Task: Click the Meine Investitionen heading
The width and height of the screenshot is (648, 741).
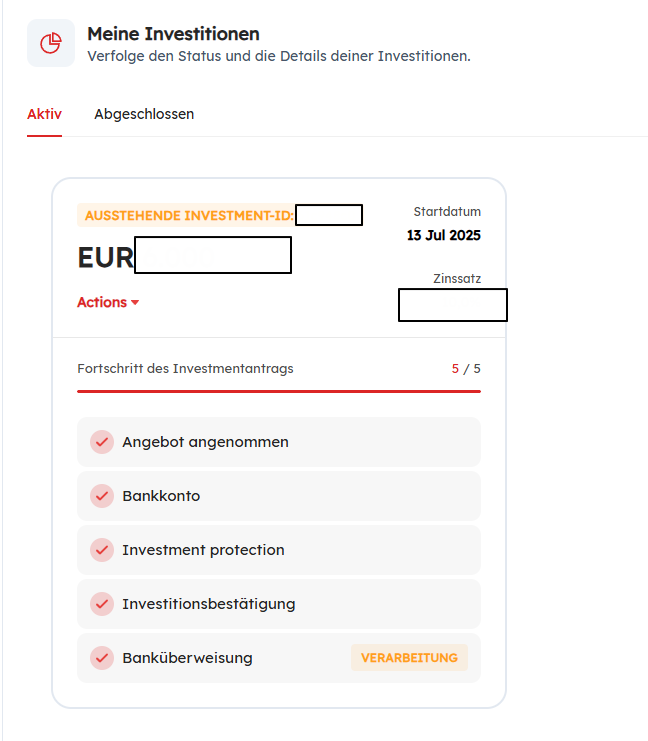Action: pyautogui.click(x=173, y=35)
